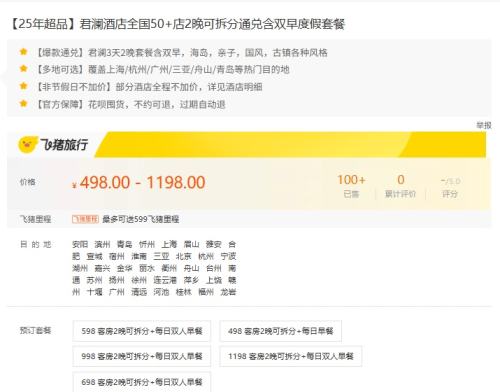The image size is (500, 392).
Task: Click destination 嘉兴
Action: click(102, 268)
